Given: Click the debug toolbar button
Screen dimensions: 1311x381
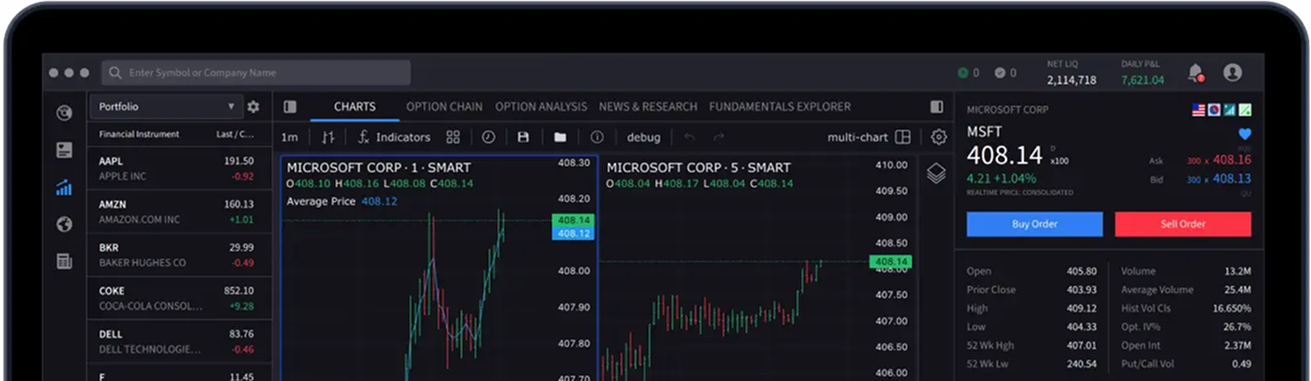Looking at the screenshot, I should [x=644, y=137].
